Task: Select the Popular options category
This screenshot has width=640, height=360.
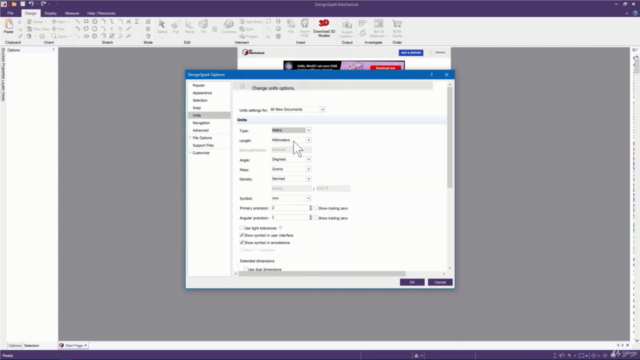Action: 199,85
